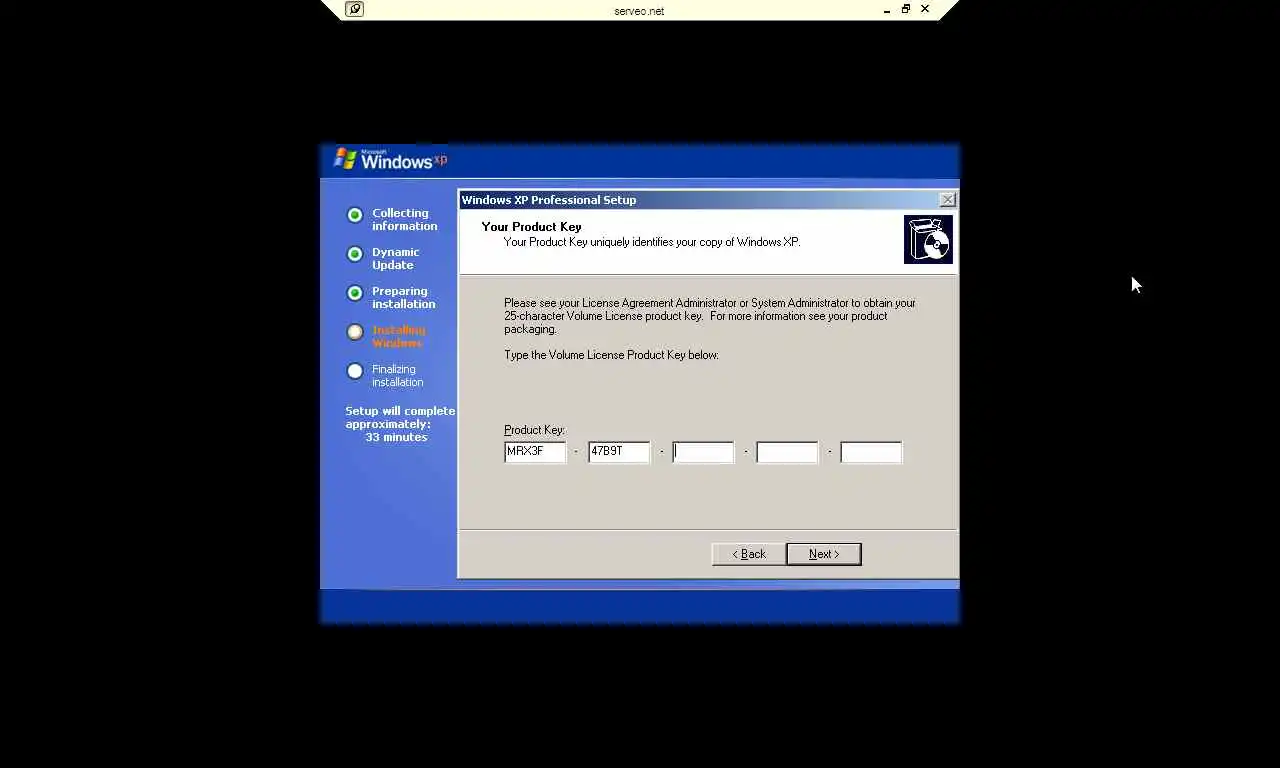This screenshot has height=768, width=1280.
Task: Click the serveo.net title text
Action: (639, 11)
